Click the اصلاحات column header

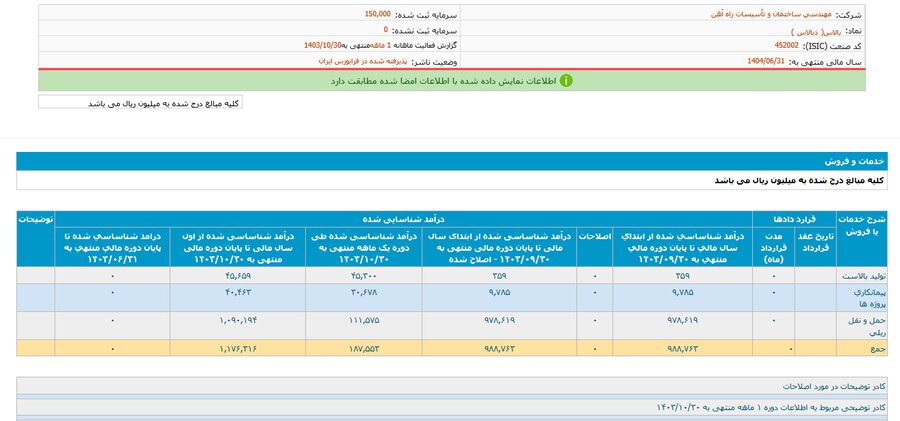[588, 240]
